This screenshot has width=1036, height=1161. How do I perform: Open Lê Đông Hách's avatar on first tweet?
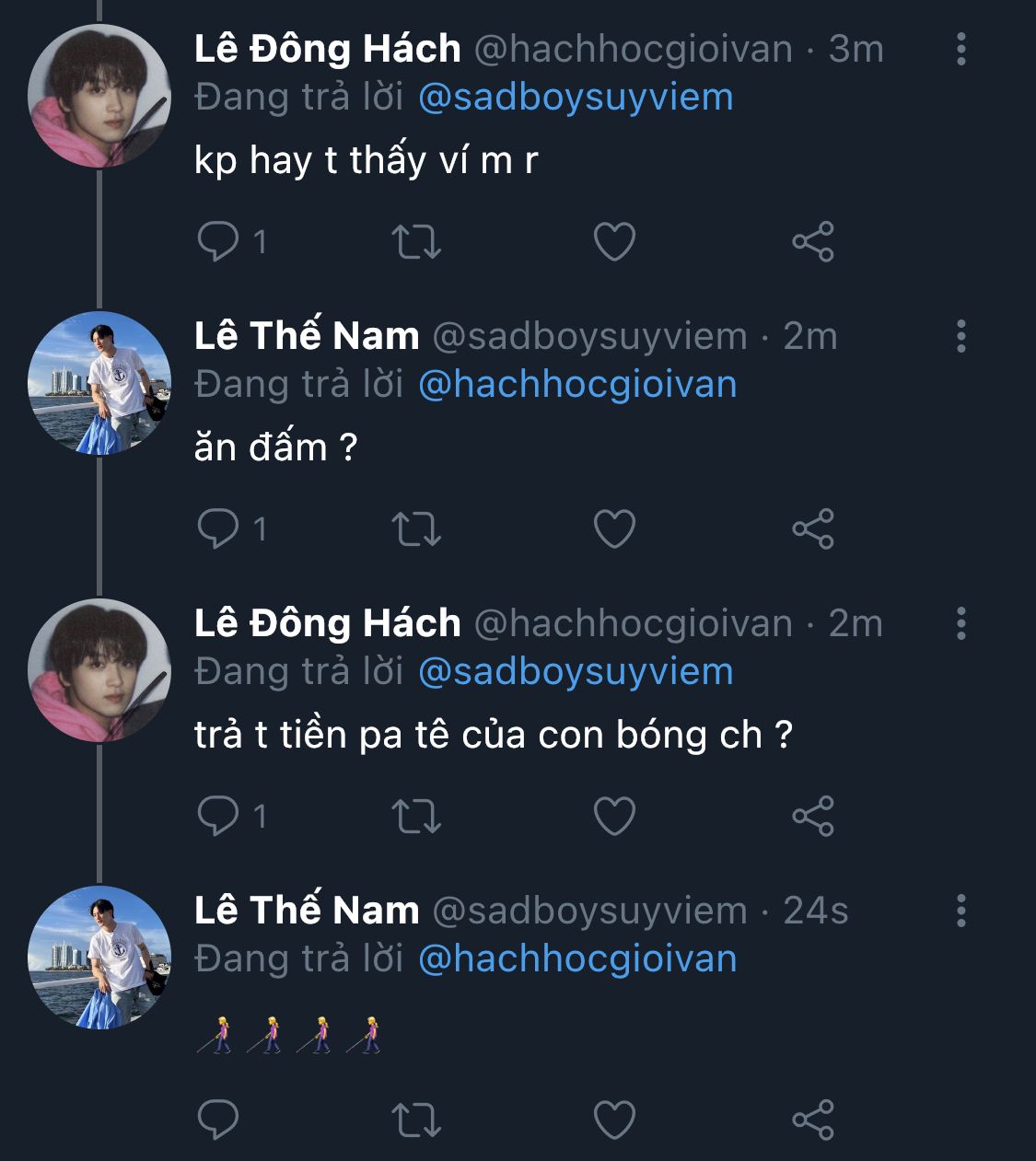[99, 96]
